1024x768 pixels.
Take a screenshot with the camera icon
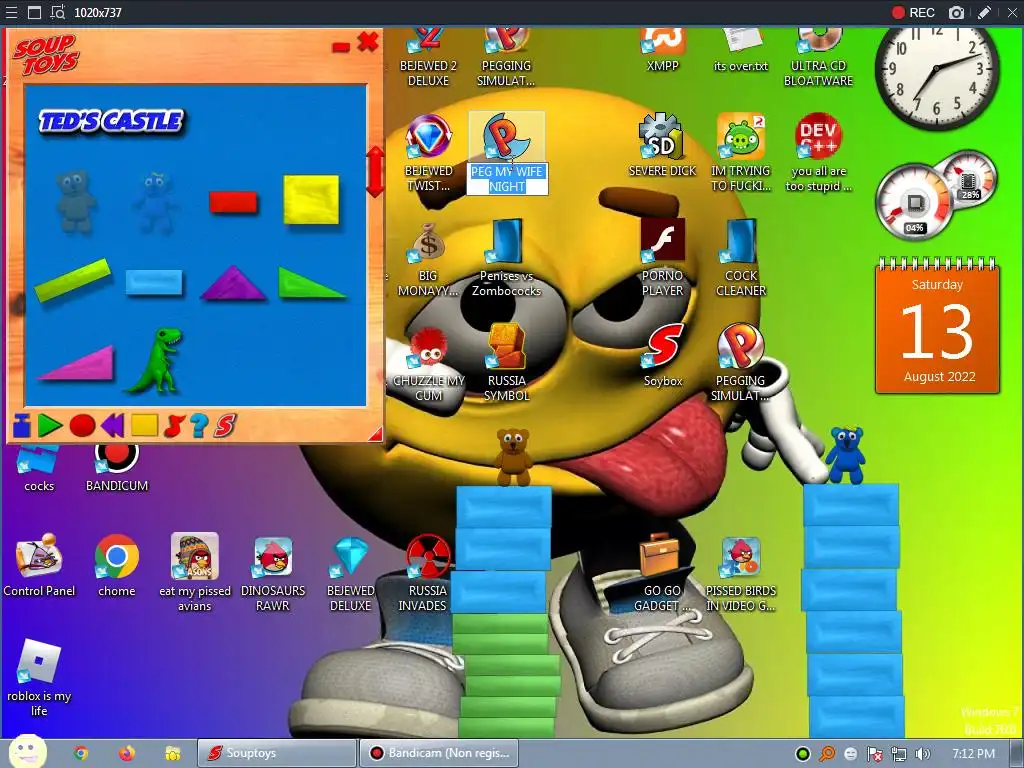(956, 12)
